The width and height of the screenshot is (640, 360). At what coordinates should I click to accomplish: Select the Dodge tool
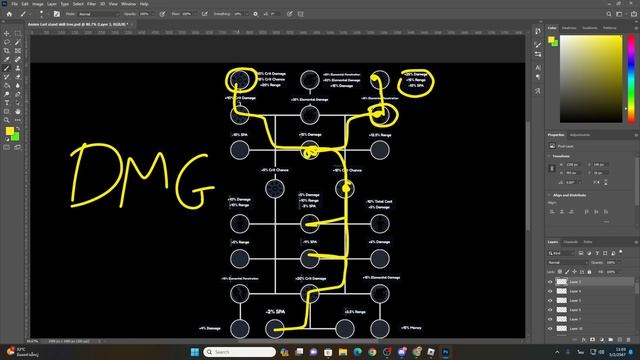(x=7, y=94)
